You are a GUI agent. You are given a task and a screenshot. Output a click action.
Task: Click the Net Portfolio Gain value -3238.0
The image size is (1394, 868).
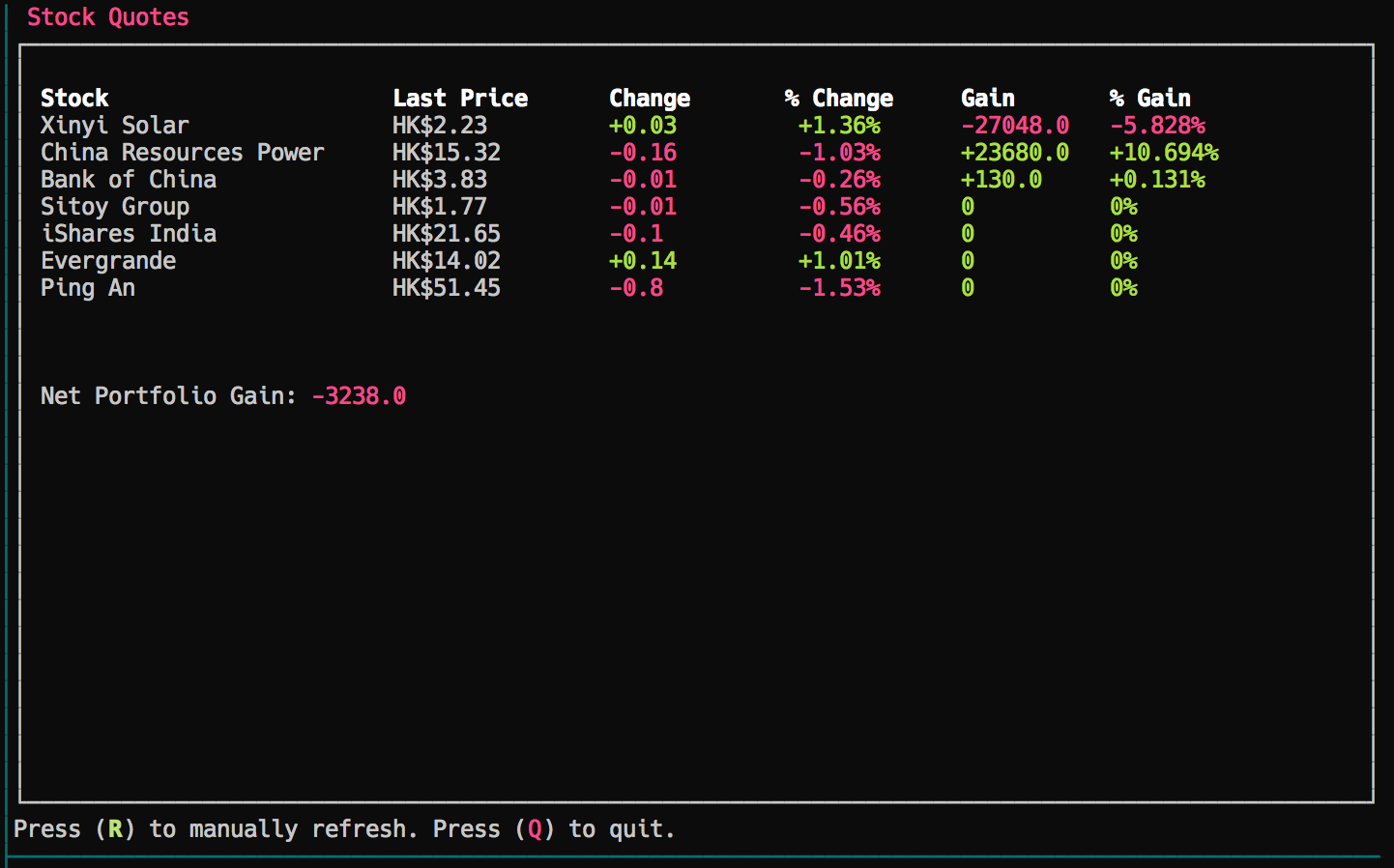(359, 396)
